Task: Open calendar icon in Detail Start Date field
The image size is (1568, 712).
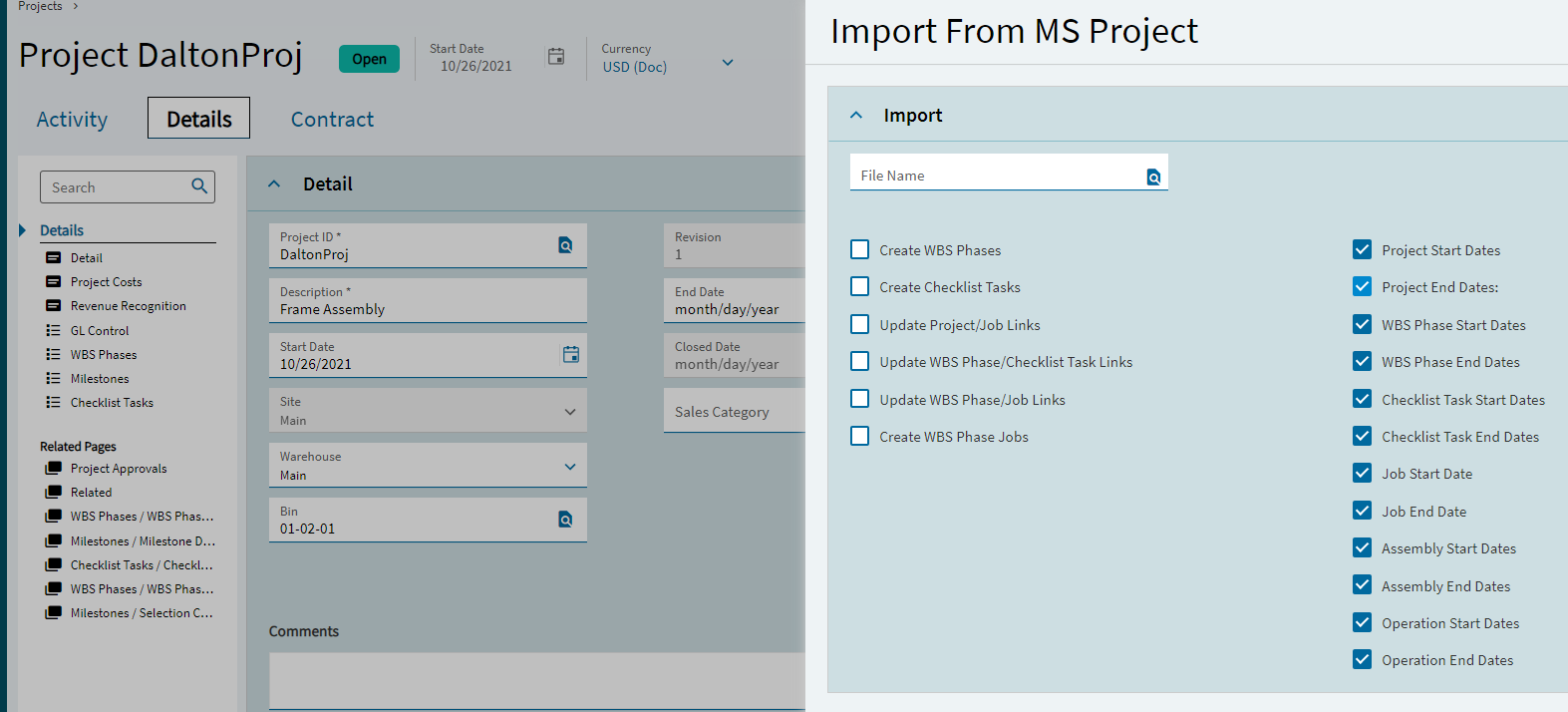Action: (x=571, y=354)
